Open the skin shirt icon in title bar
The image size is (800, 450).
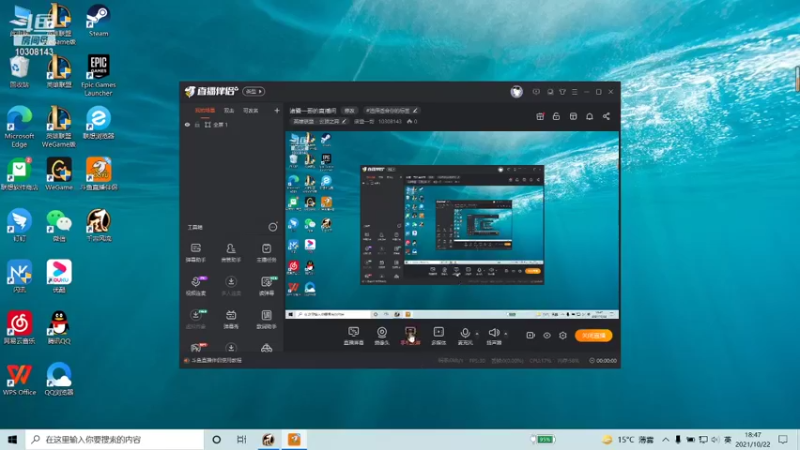coord(562,92)
